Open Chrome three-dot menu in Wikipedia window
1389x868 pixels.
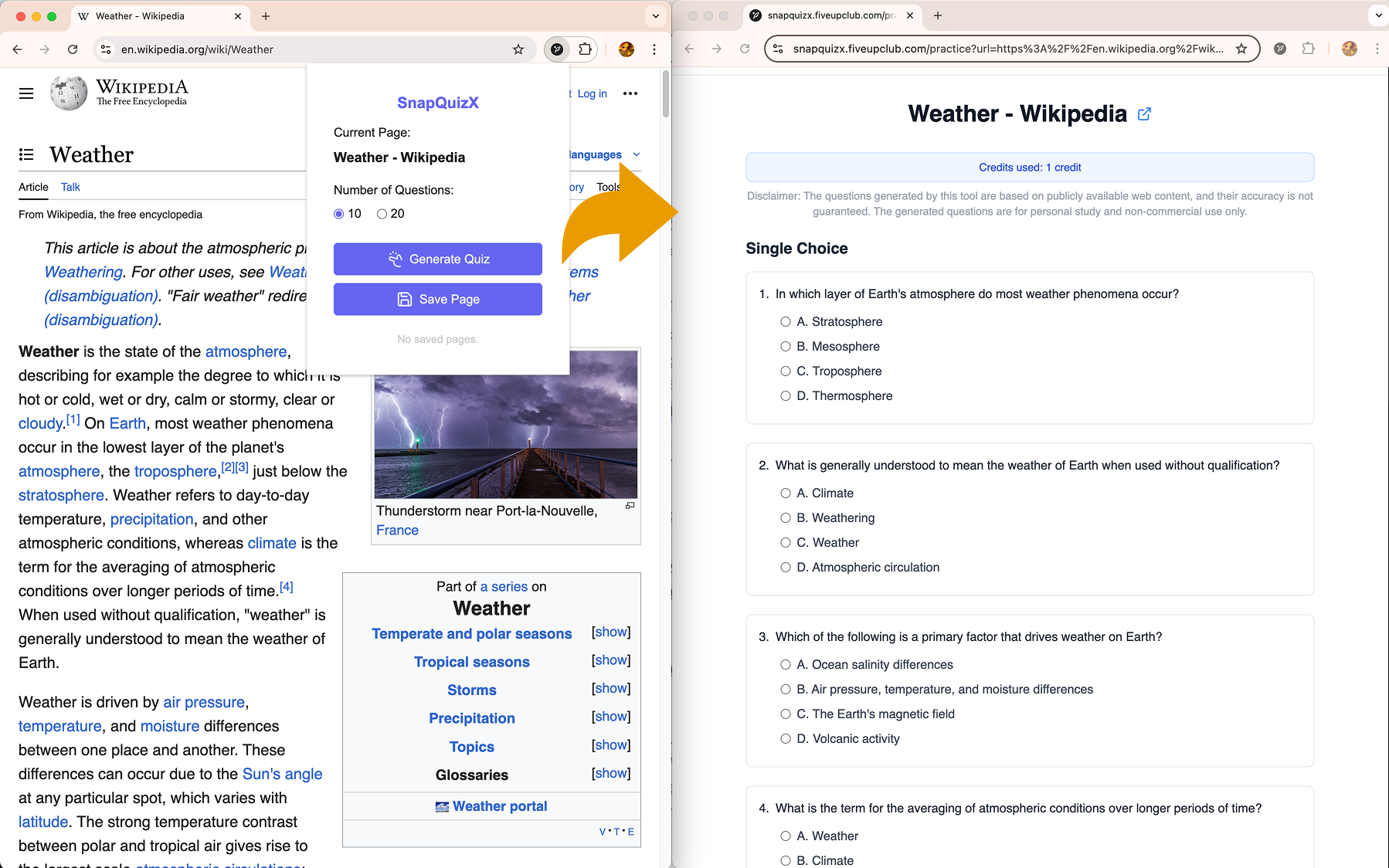click(x=654, y=49)
